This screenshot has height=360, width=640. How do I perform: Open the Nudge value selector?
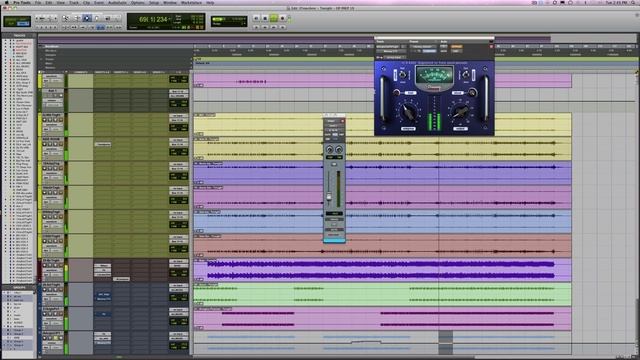click(x=229, y=24)
